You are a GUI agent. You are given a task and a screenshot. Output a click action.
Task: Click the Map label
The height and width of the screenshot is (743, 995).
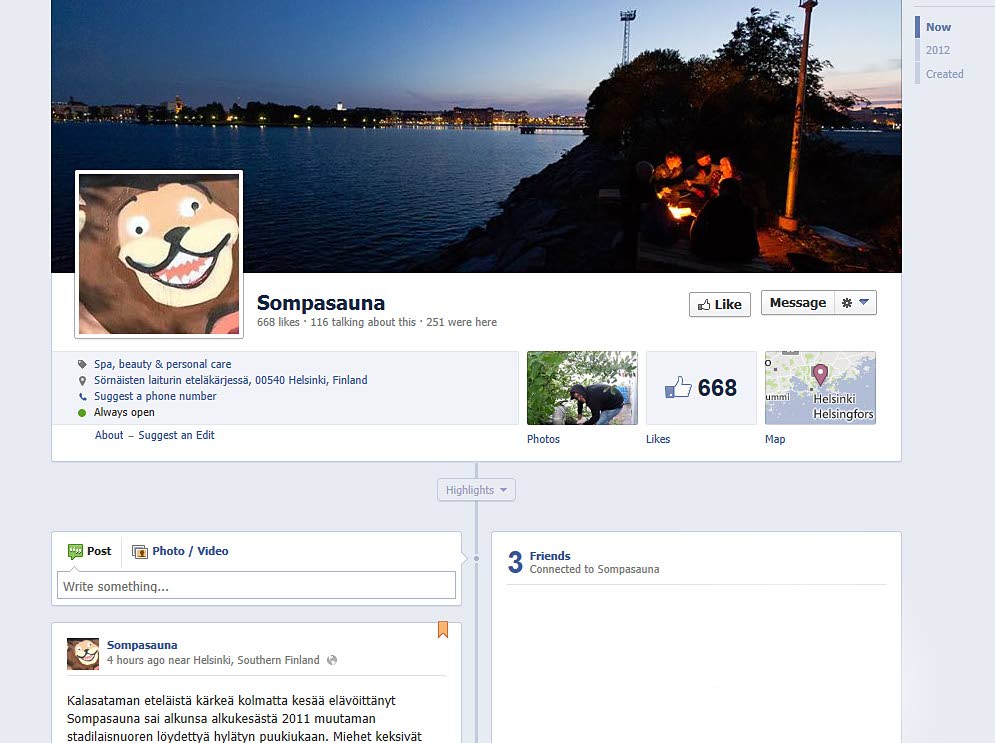pyautogui.click(x=775, y=439)
